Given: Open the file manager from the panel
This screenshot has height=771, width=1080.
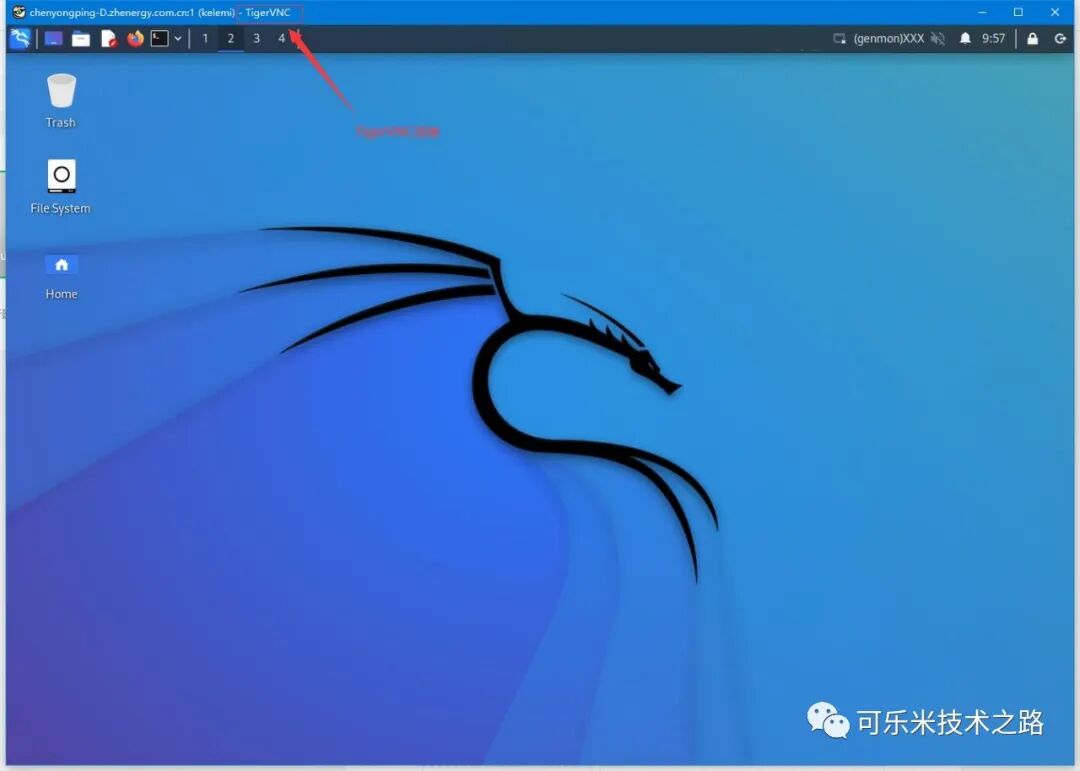Looking at the screenshot, I should (x=81, y=39).
